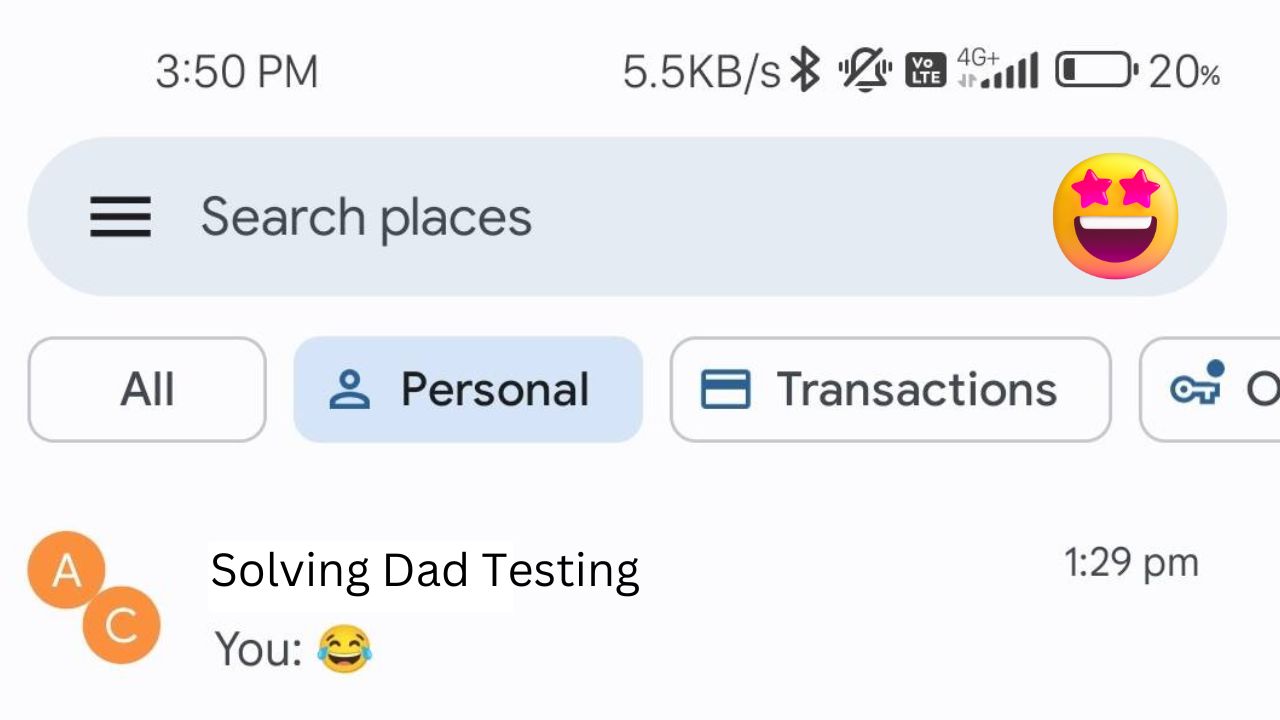The width and height of the screenshot is (1280, 720).
Task: Tap the orange avatar with letter C
Action: click(x=121, y=625)
